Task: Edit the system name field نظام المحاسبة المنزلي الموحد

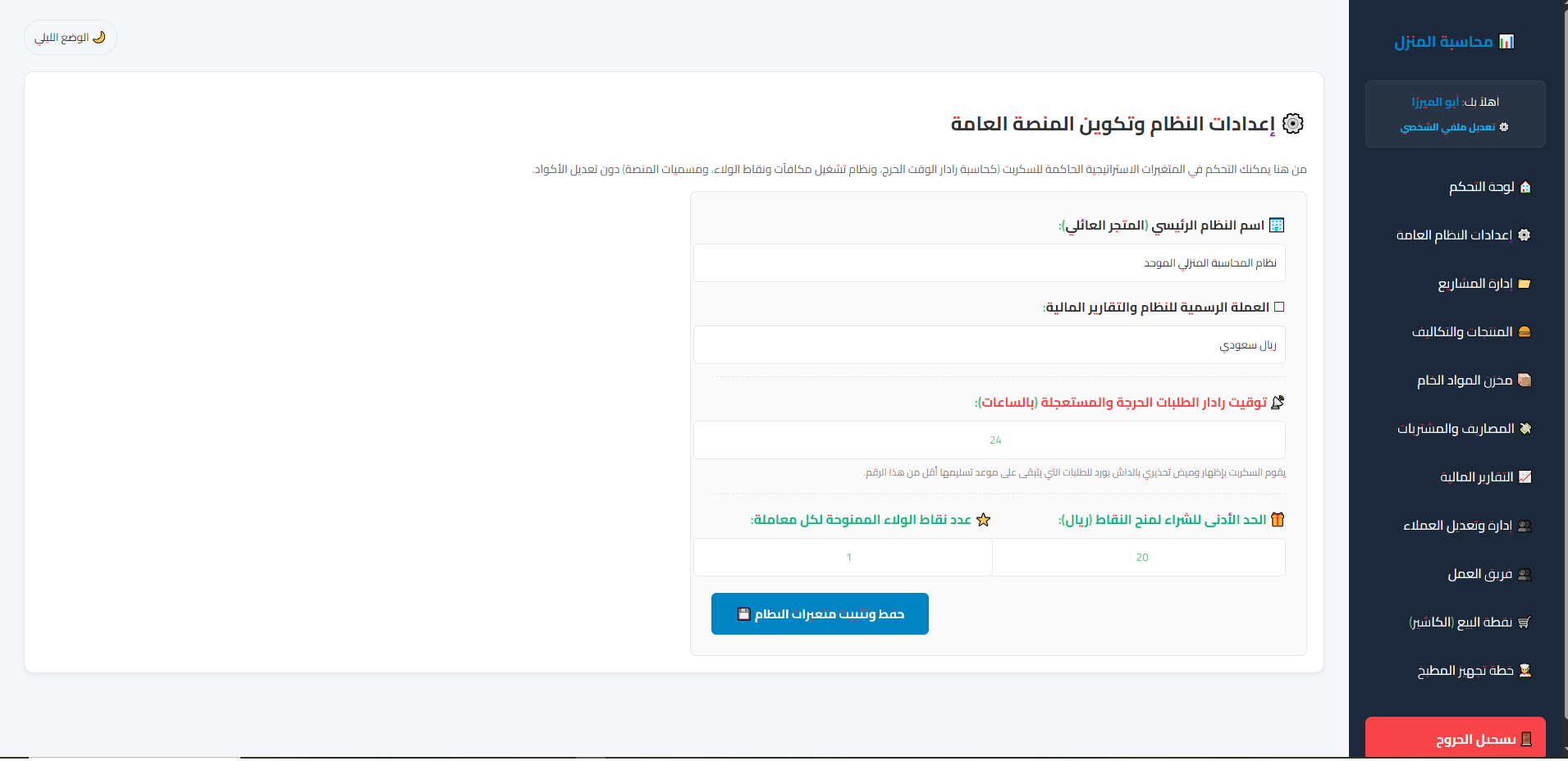Action: pos(990,263)
